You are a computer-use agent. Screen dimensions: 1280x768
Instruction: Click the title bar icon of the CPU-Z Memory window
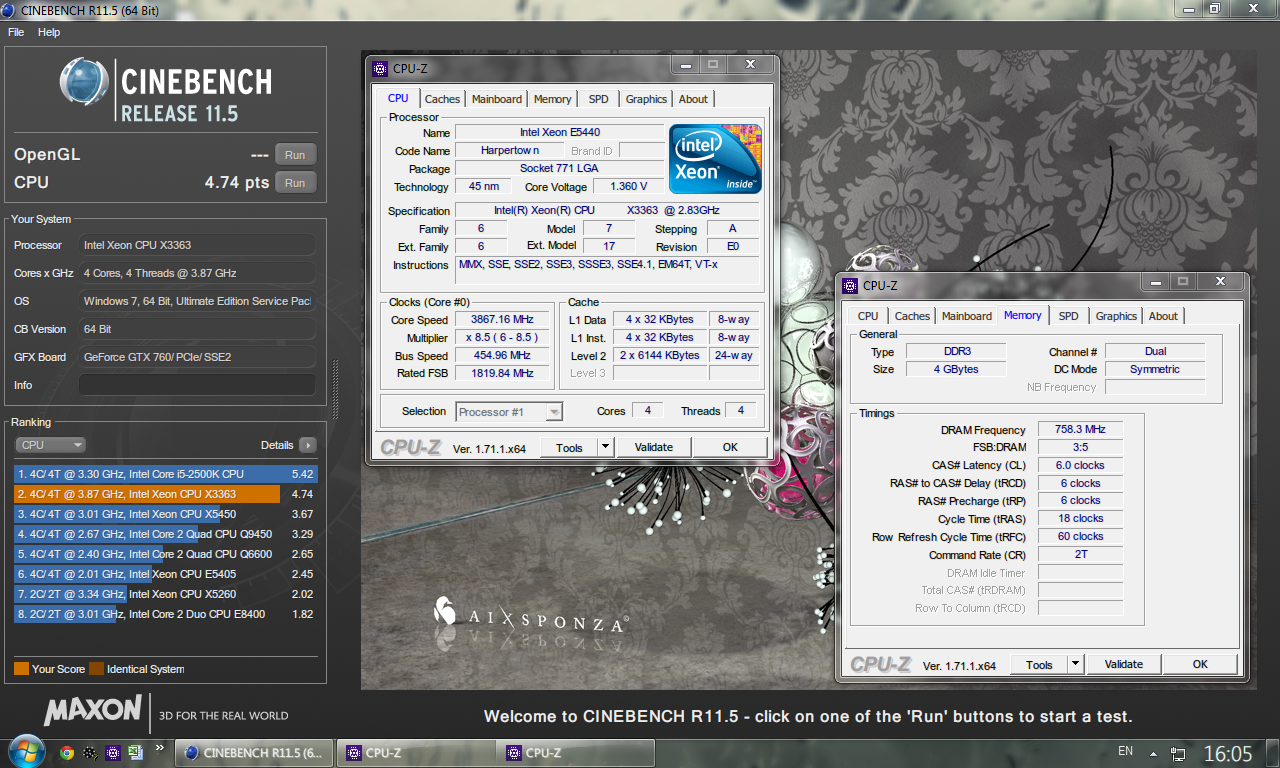[x=850, y=286]
